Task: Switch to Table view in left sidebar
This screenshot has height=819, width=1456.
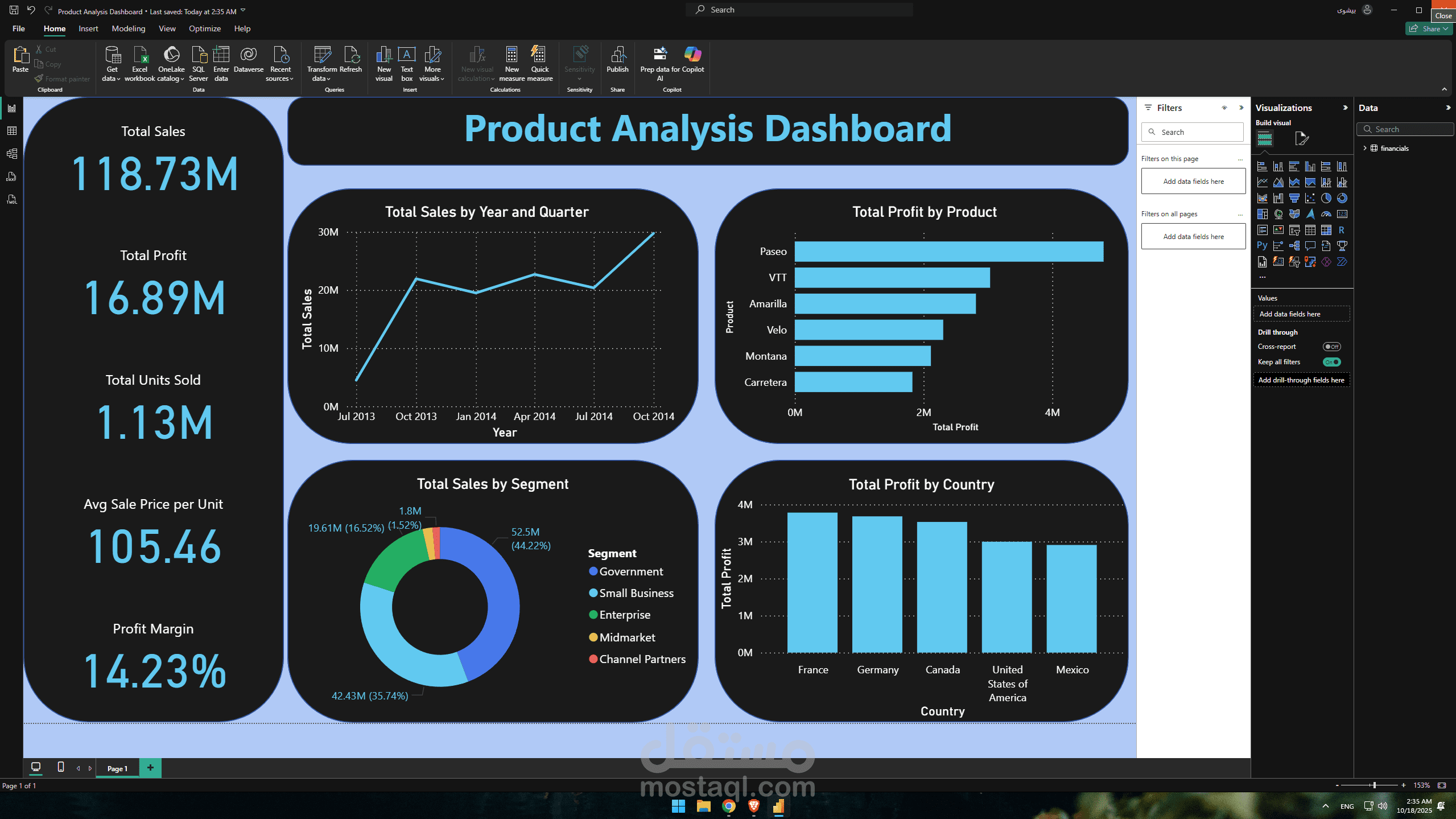Action: tap(11, 131)
